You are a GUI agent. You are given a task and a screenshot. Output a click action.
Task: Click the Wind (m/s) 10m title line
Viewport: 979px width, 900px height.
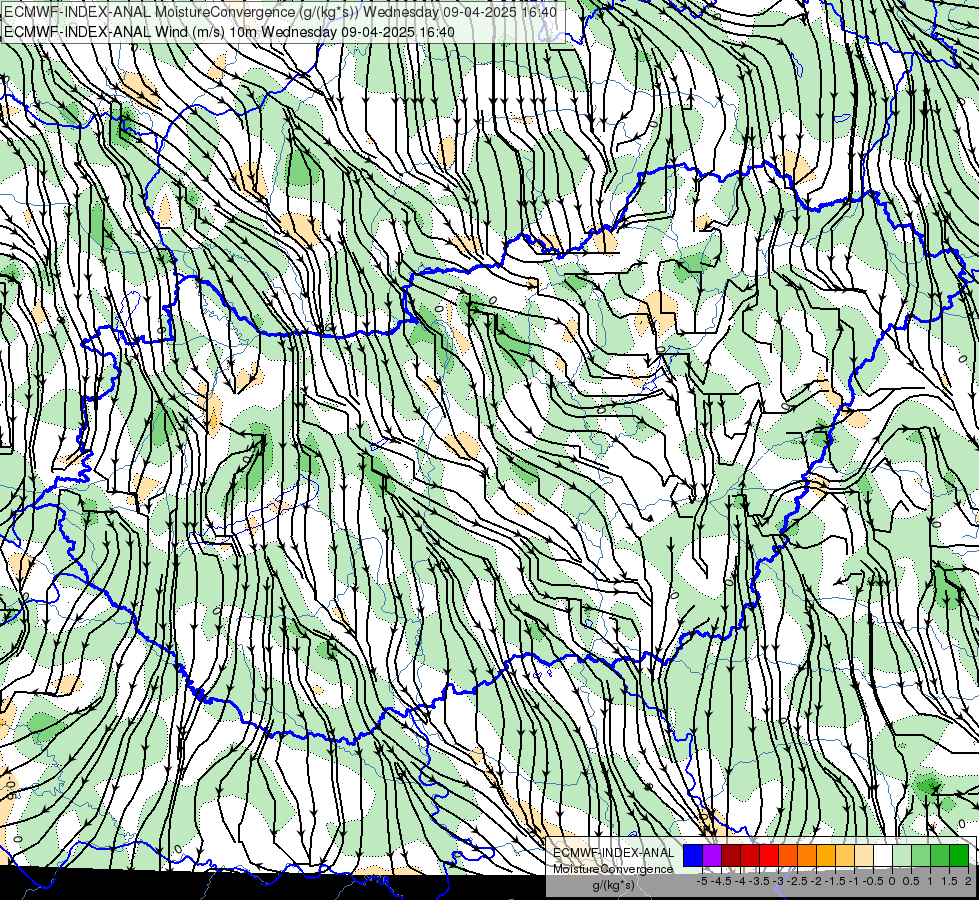click(x=229, y=31)
